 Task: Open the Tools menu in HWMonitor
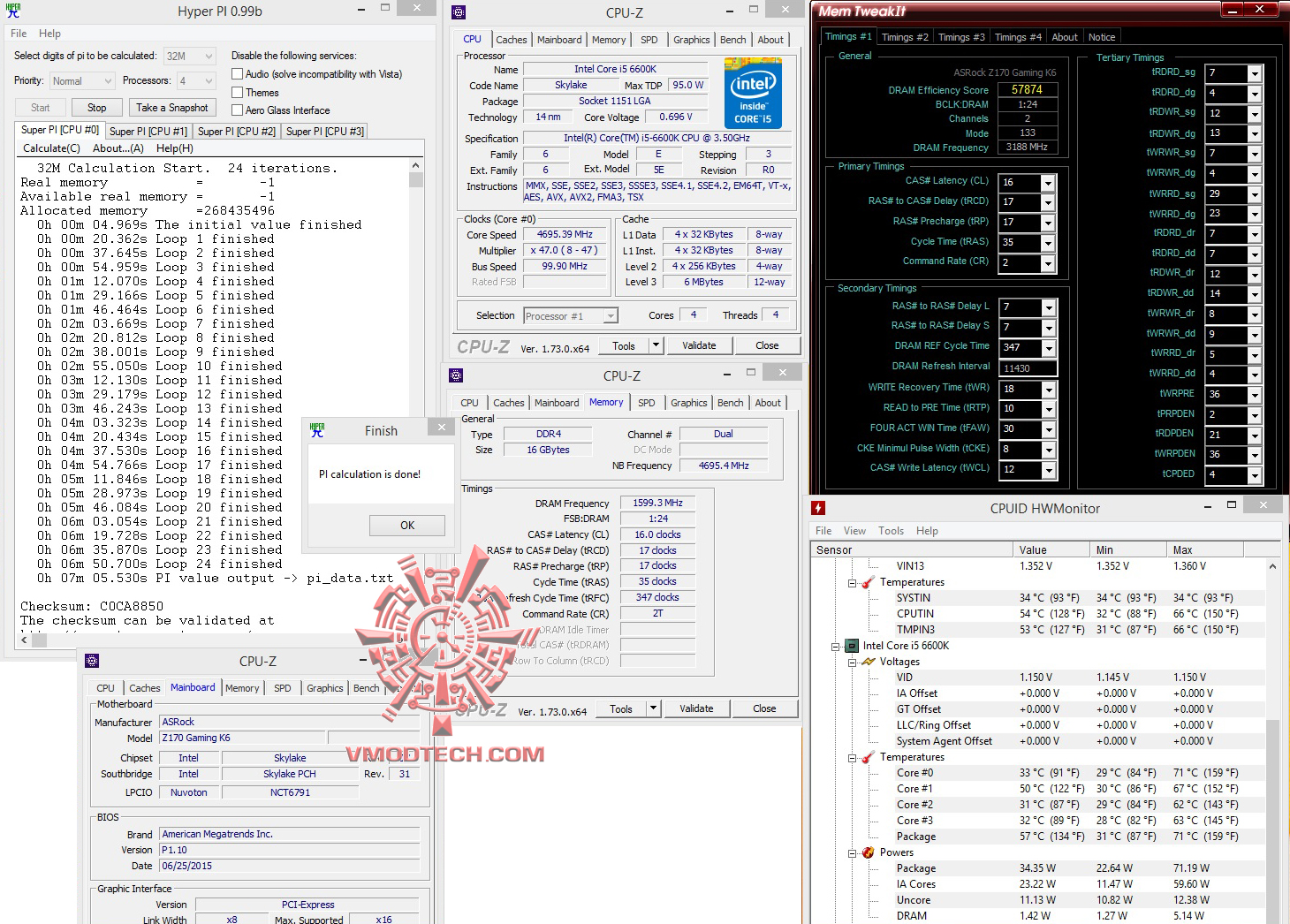(x=891, y=531)
